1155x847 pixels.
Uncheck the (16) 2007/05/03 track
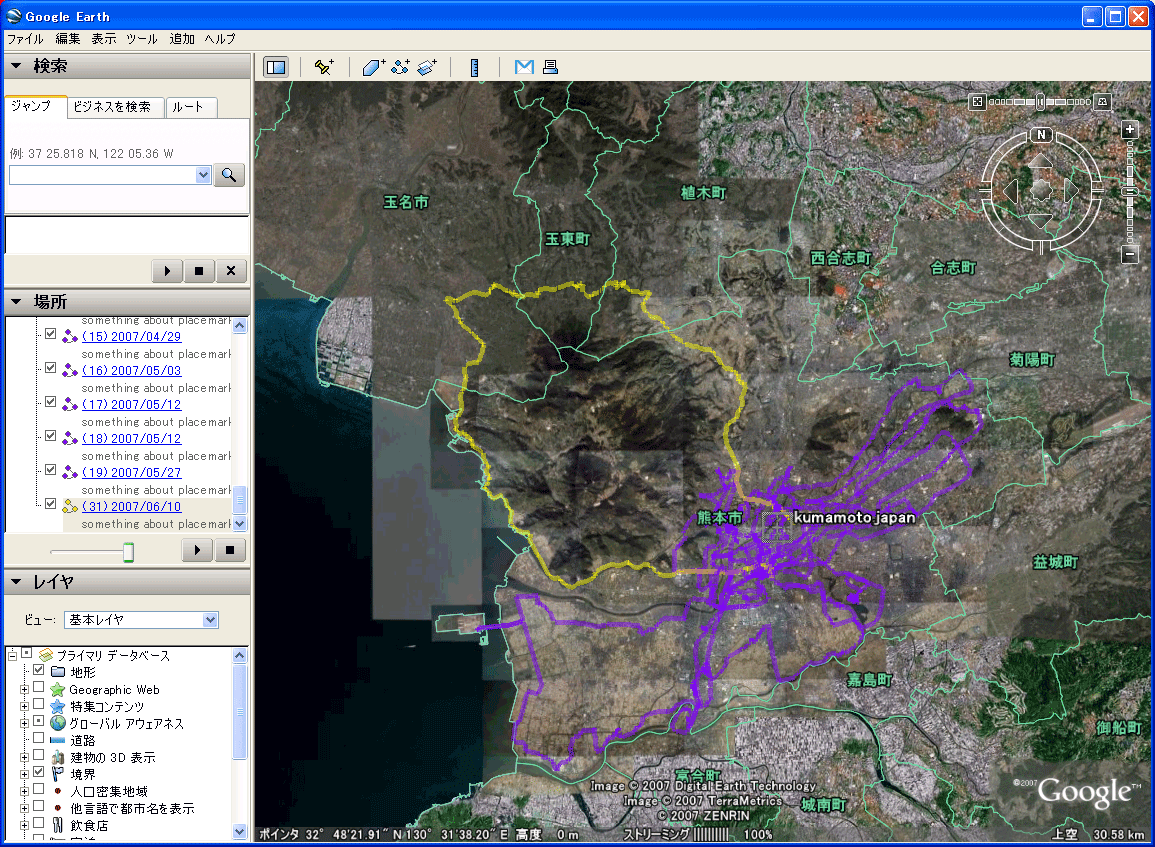point(50,368)
